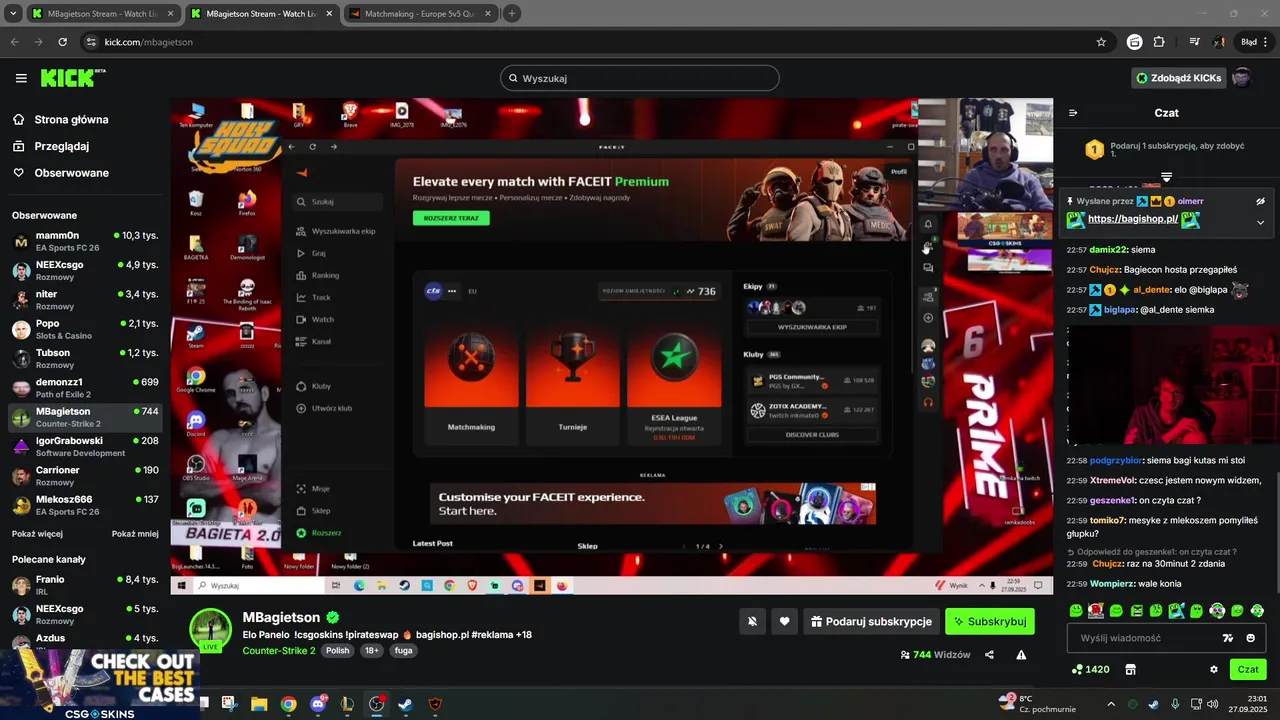Select the Polish tag under the stream title

pyautogui.click(x=338, y=650)
